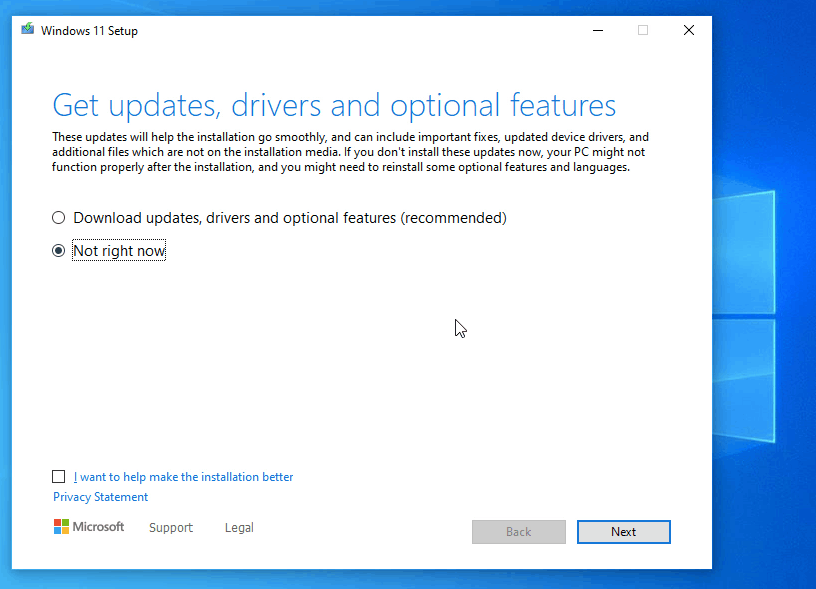
Task: Open the Support link
Action: 171,528
